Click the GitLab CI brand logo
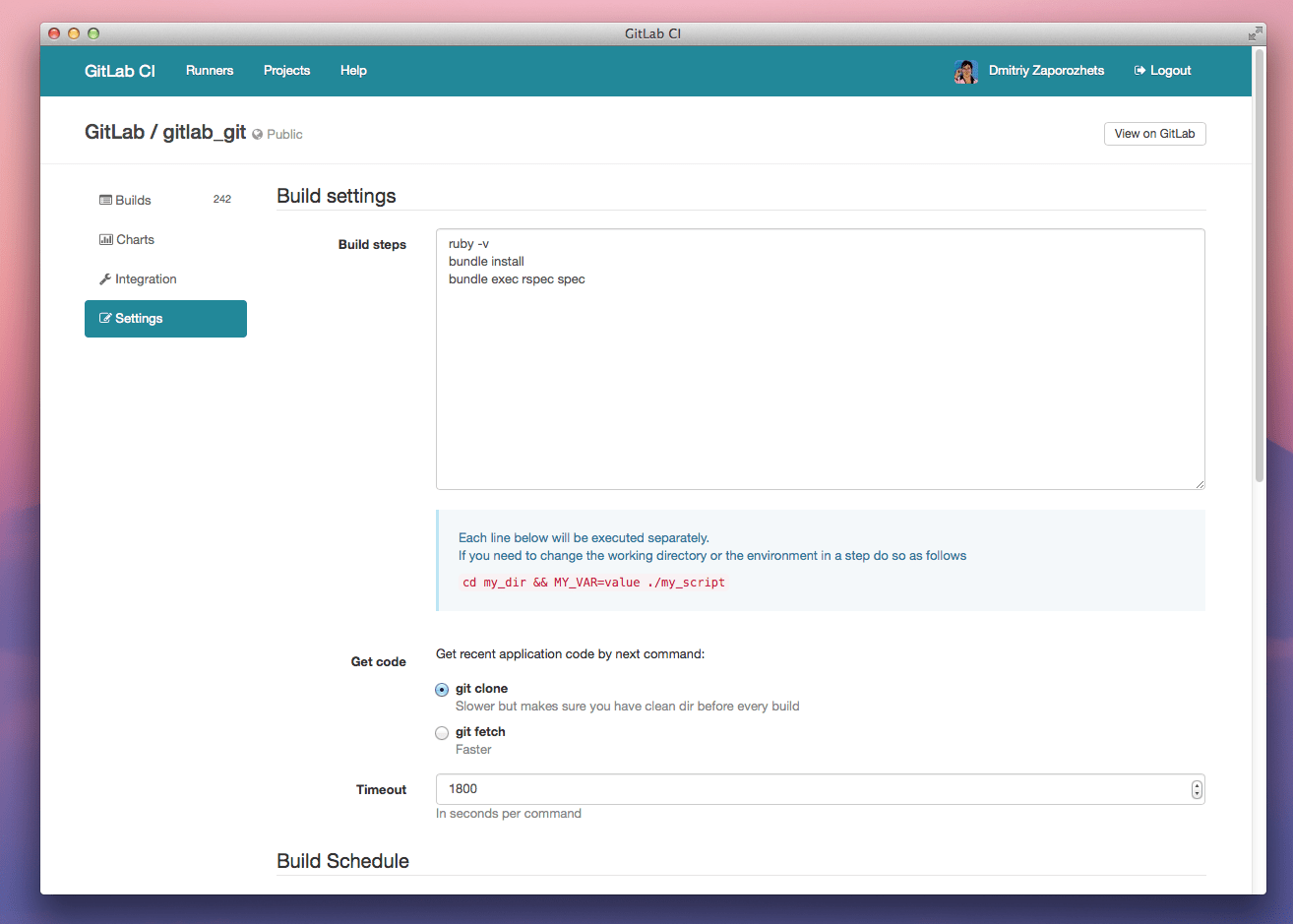This screenshot has width=1293, height=924. (120, 71)
